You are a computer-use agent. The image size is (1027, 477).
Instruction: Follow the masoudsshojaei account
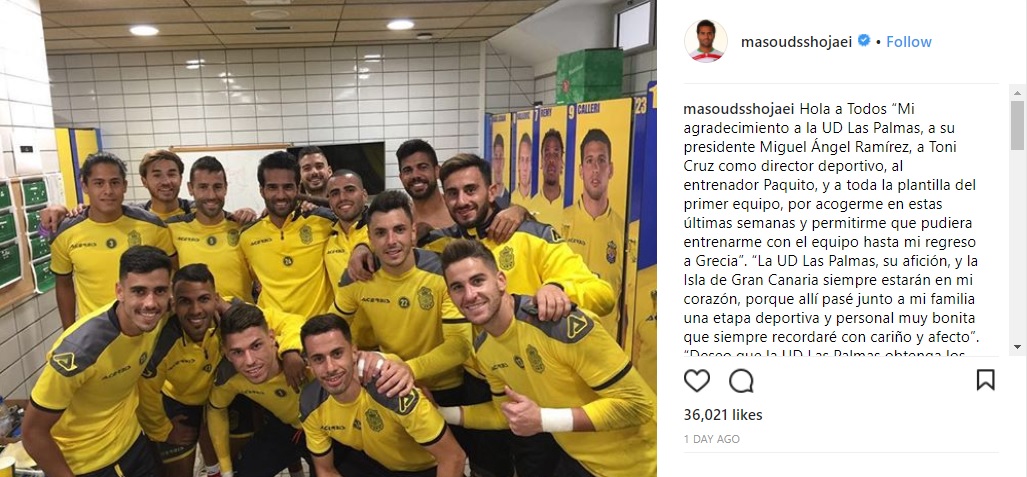(908, 41)
